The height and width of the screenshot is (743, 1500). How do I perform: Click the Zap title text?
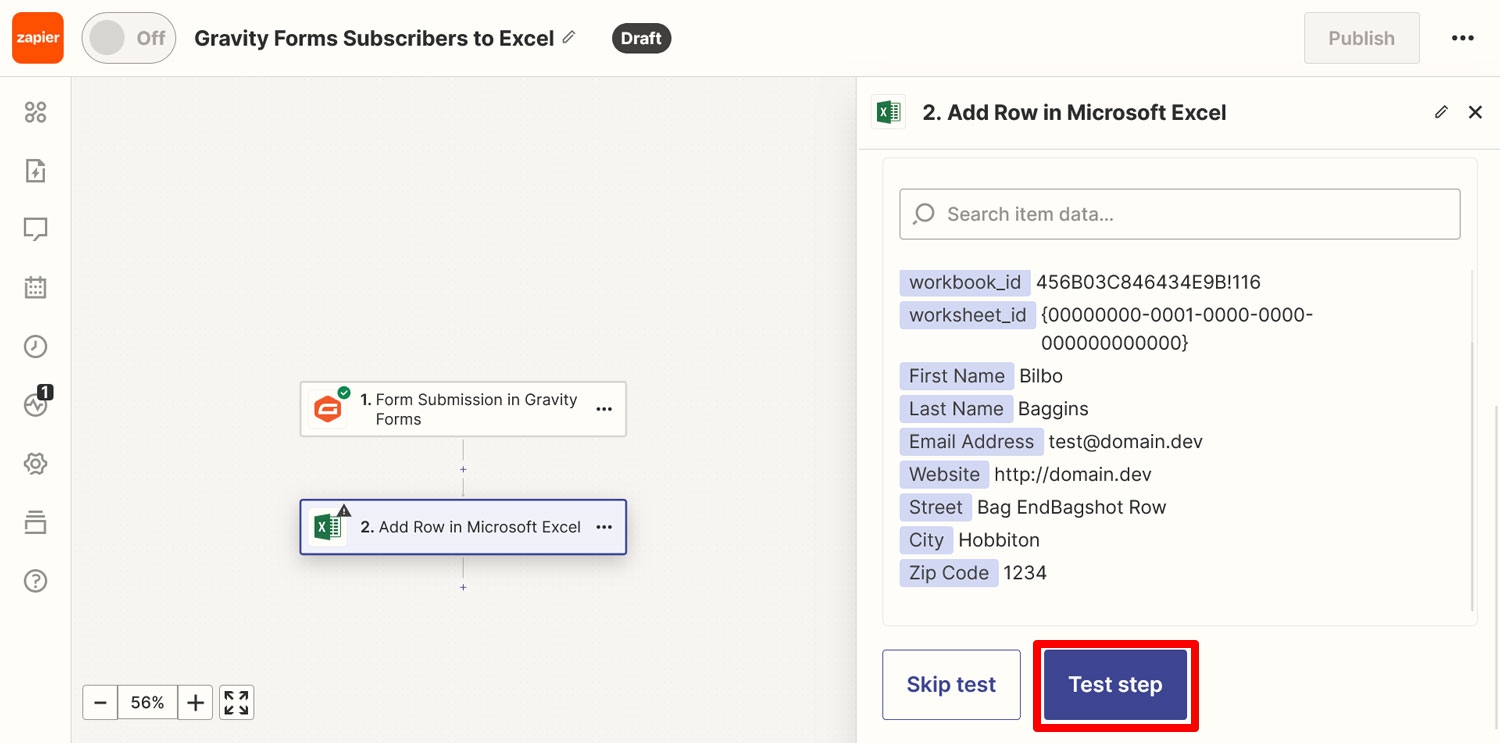tap(374, 38)
